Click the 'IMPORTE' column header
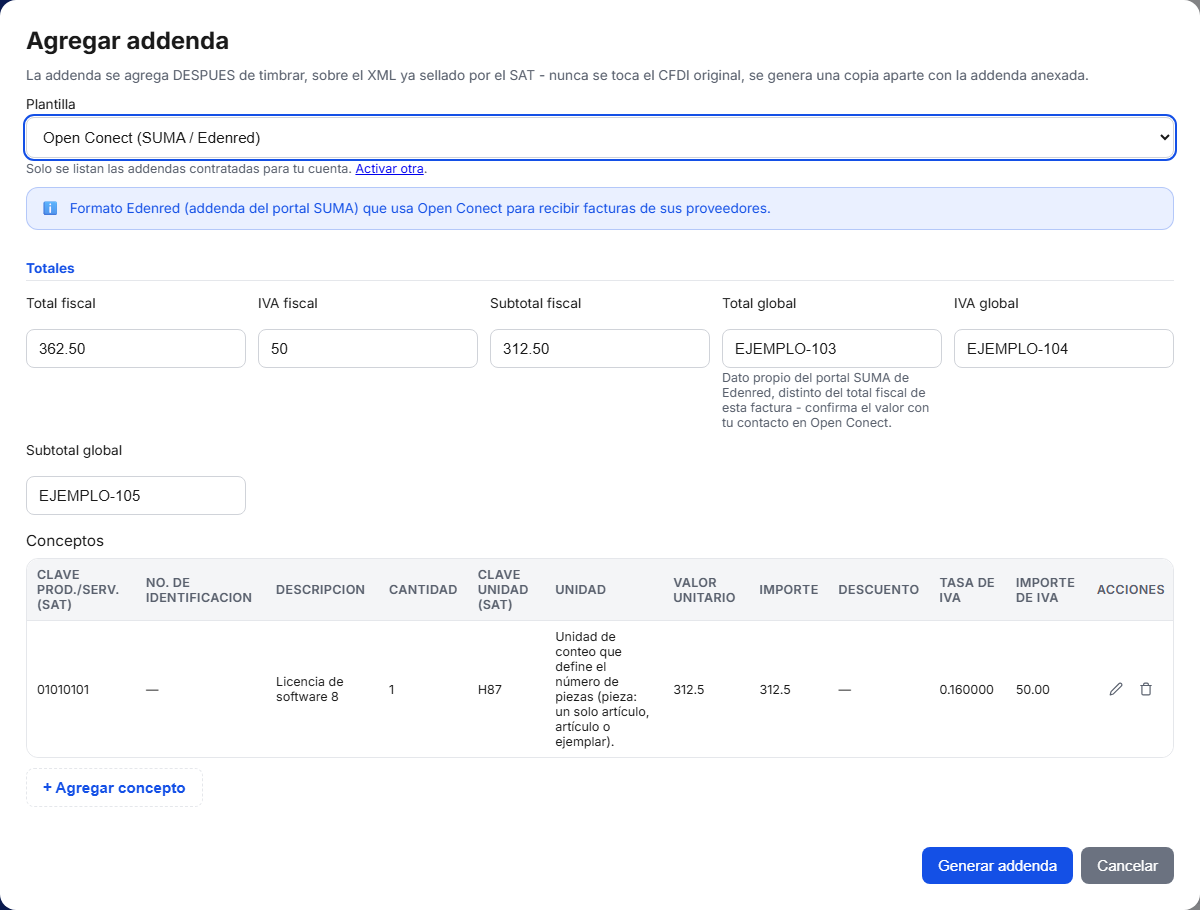The width and height of the screenshot is (1200, 910). [x=789, y=590]
